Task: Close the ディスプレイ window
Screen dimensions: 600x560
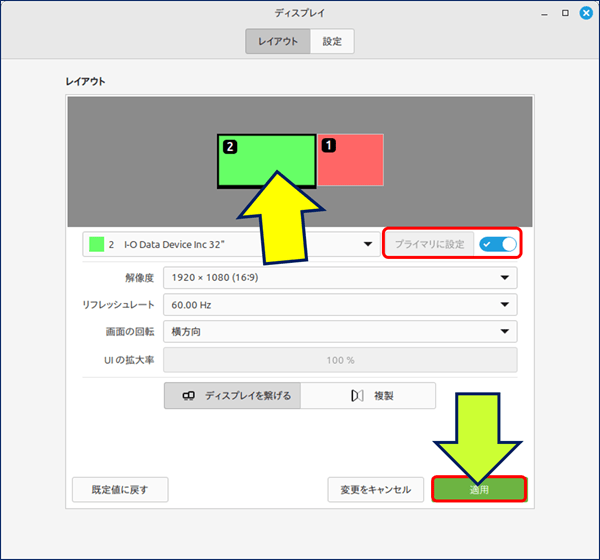Action: click(x=586, y=13)
